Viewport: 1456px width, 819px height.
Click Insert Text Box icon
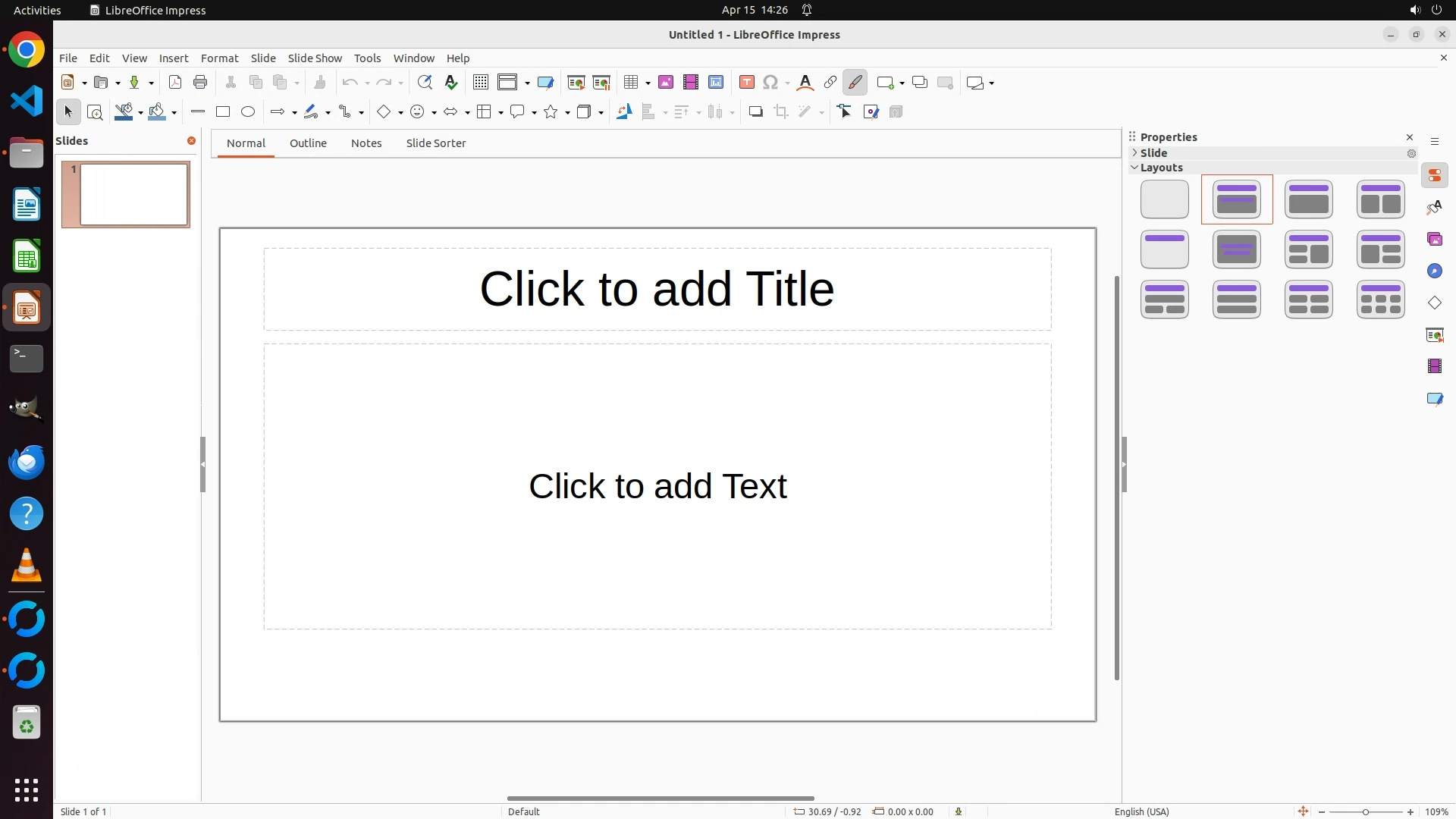tap(747, 83)
